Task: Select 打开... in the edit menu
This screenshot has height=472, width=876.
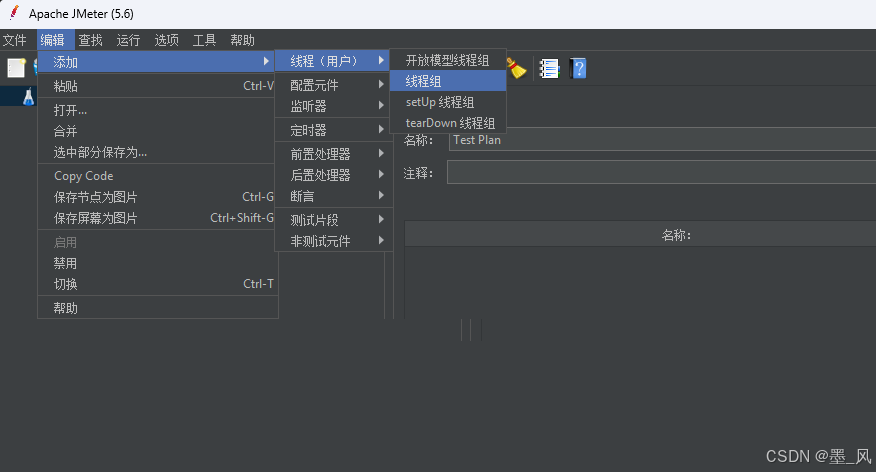Action: pyautogui.click(x=158, y=110)
